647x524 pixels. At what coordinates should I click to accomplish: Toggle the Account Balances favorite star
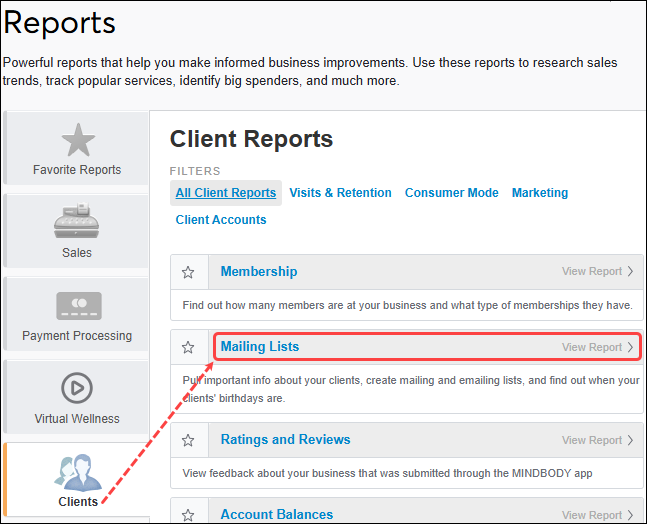click(x=188, y=515)
